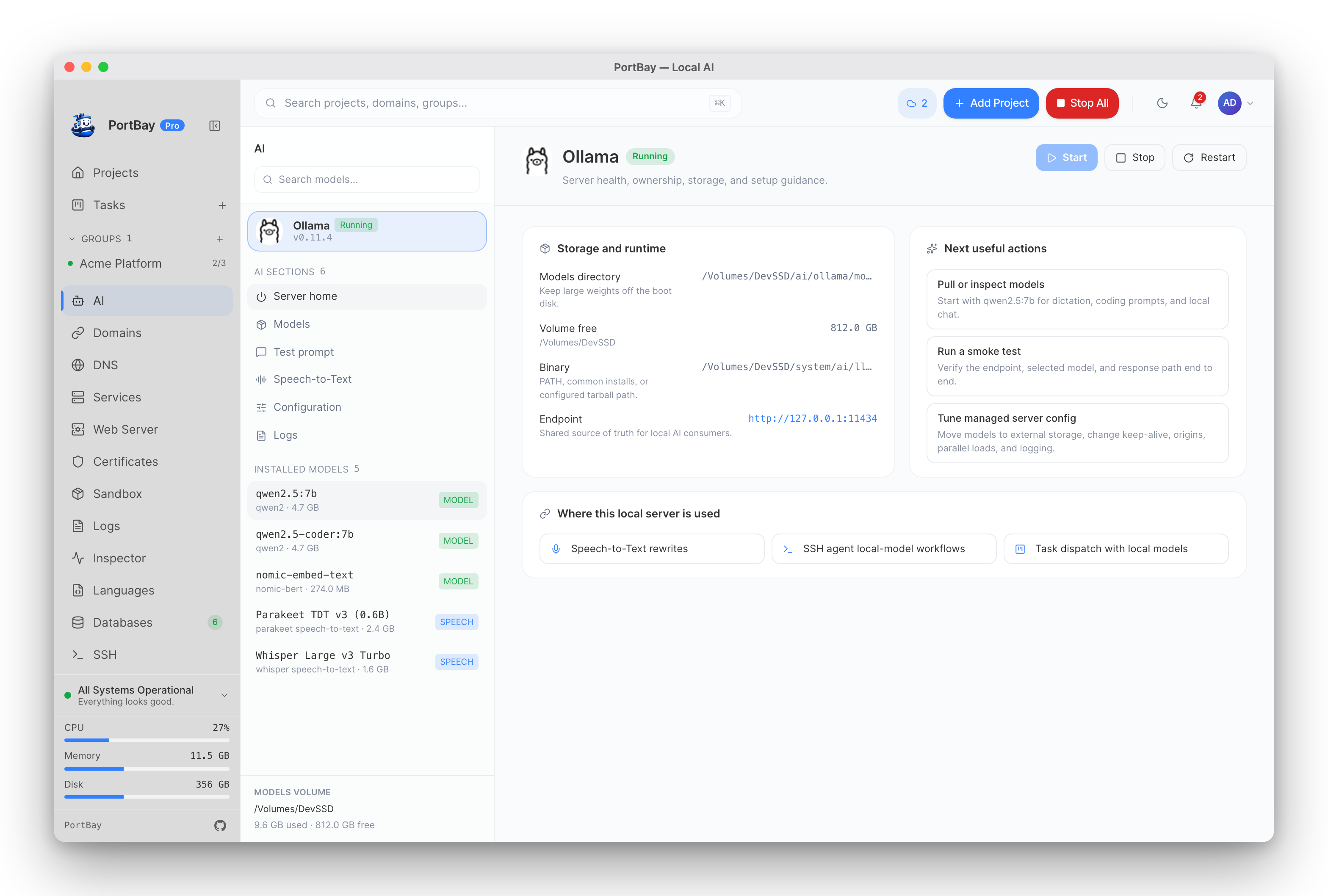Click the Start server button

pyautogui.click(x=1066, y=157)
